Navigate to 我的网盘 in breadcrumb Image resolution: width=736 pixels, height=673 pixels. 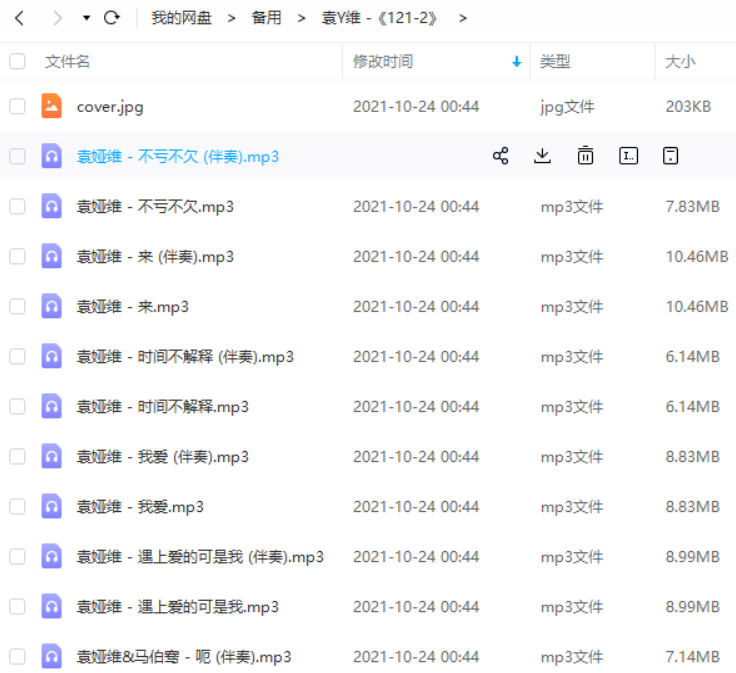point(181,18)
